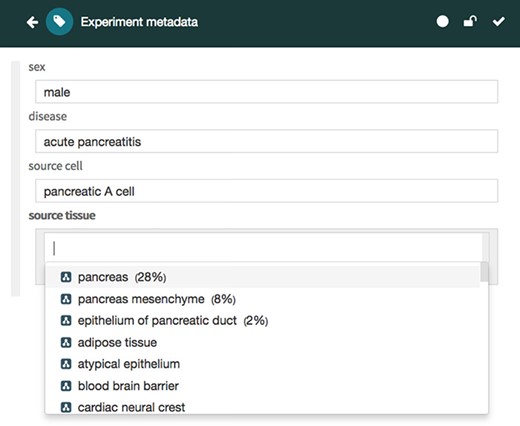This screenshot has height=426, width=520.
Task: Click ontology icon beside adipose tissue
Action: (x=66, y=342)
